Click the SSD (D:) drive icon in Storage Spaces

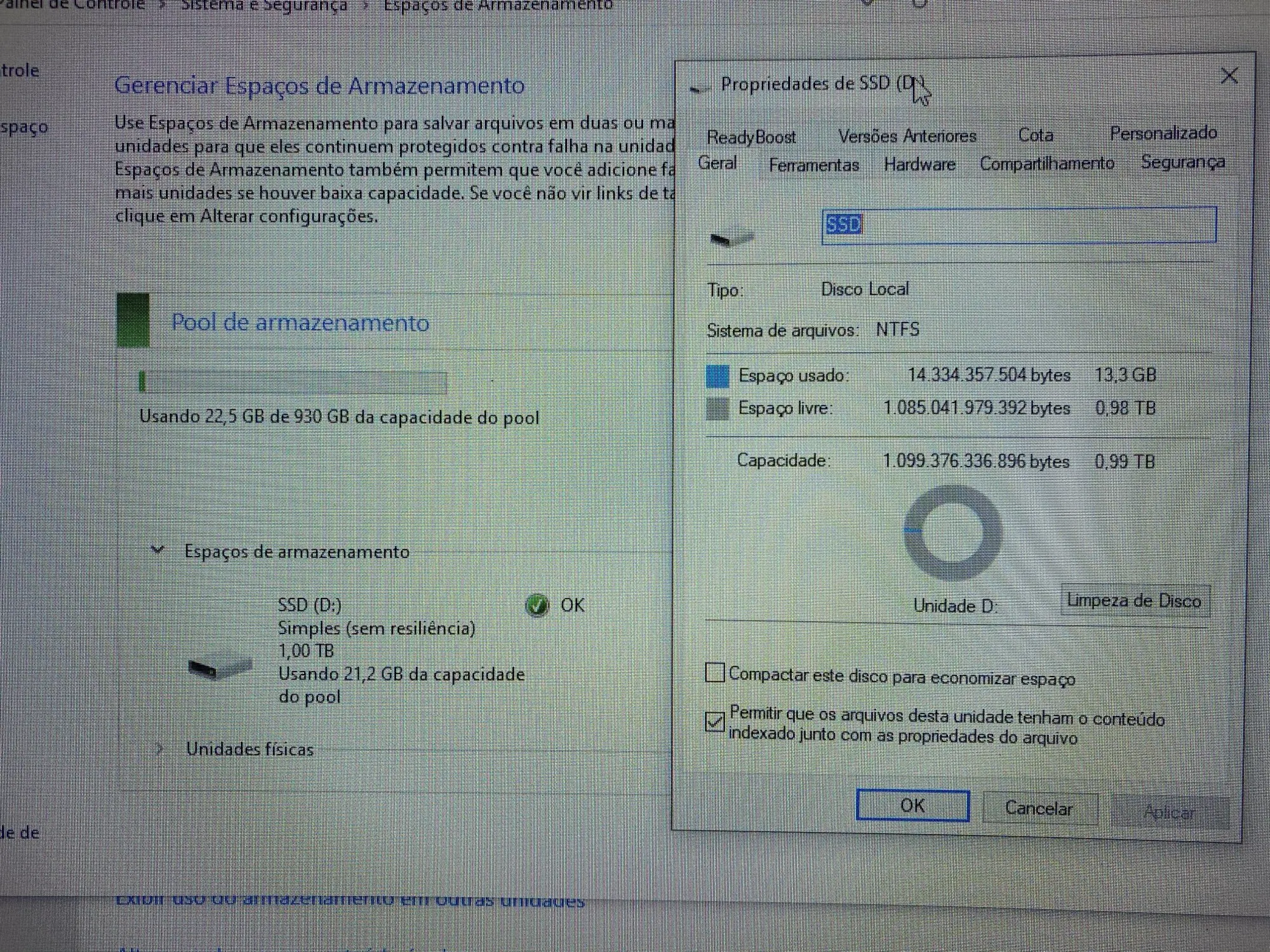(x=220, y=668)
